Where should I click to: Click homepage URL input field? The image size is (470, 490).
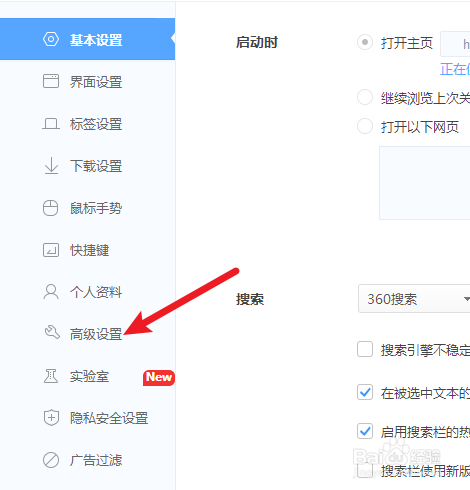tap(455, 44)
